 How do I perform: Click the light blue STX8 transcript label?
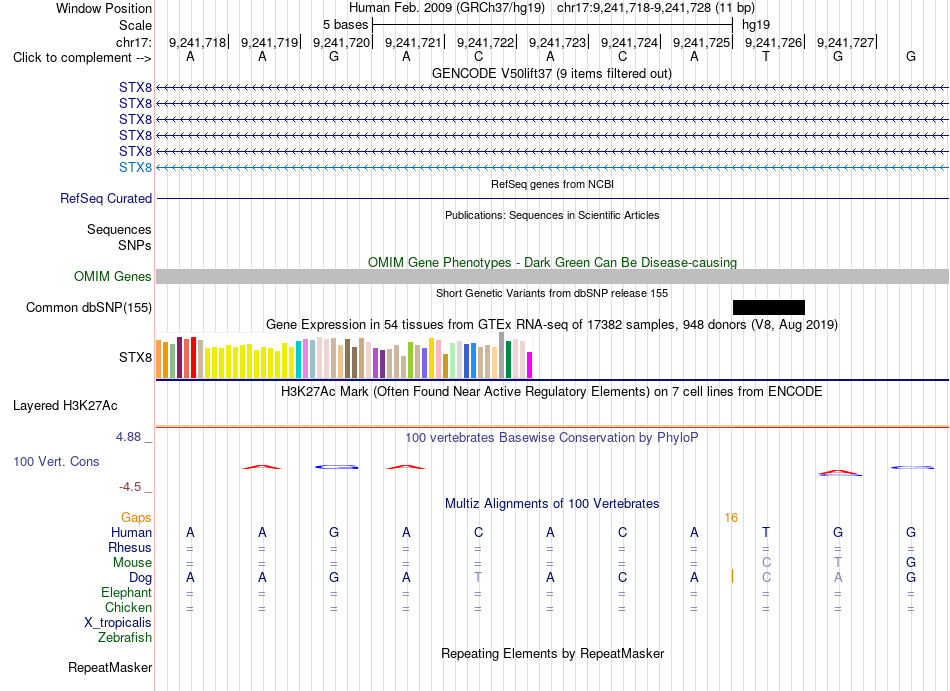click(135, 167)
